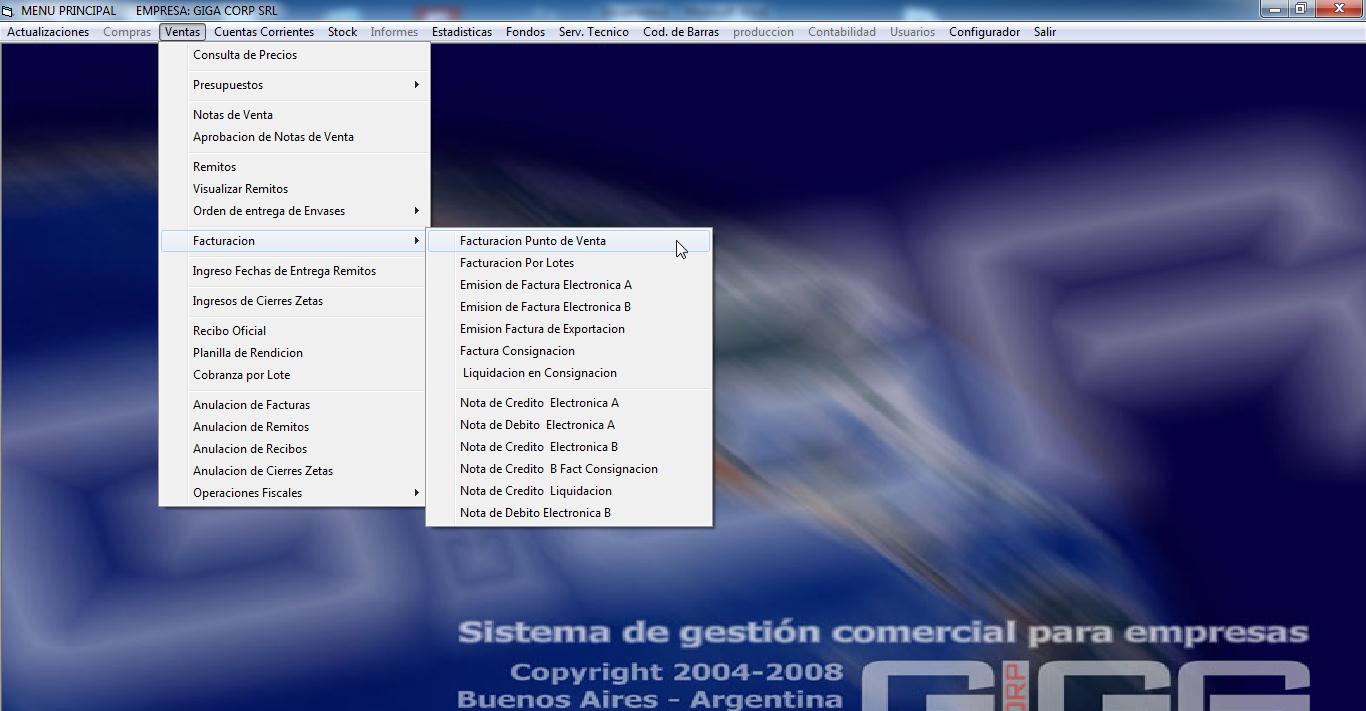Expand the Presupuestos submenu
The height and width of the screenshot is (711, 1366).
(x=295, y=85)
